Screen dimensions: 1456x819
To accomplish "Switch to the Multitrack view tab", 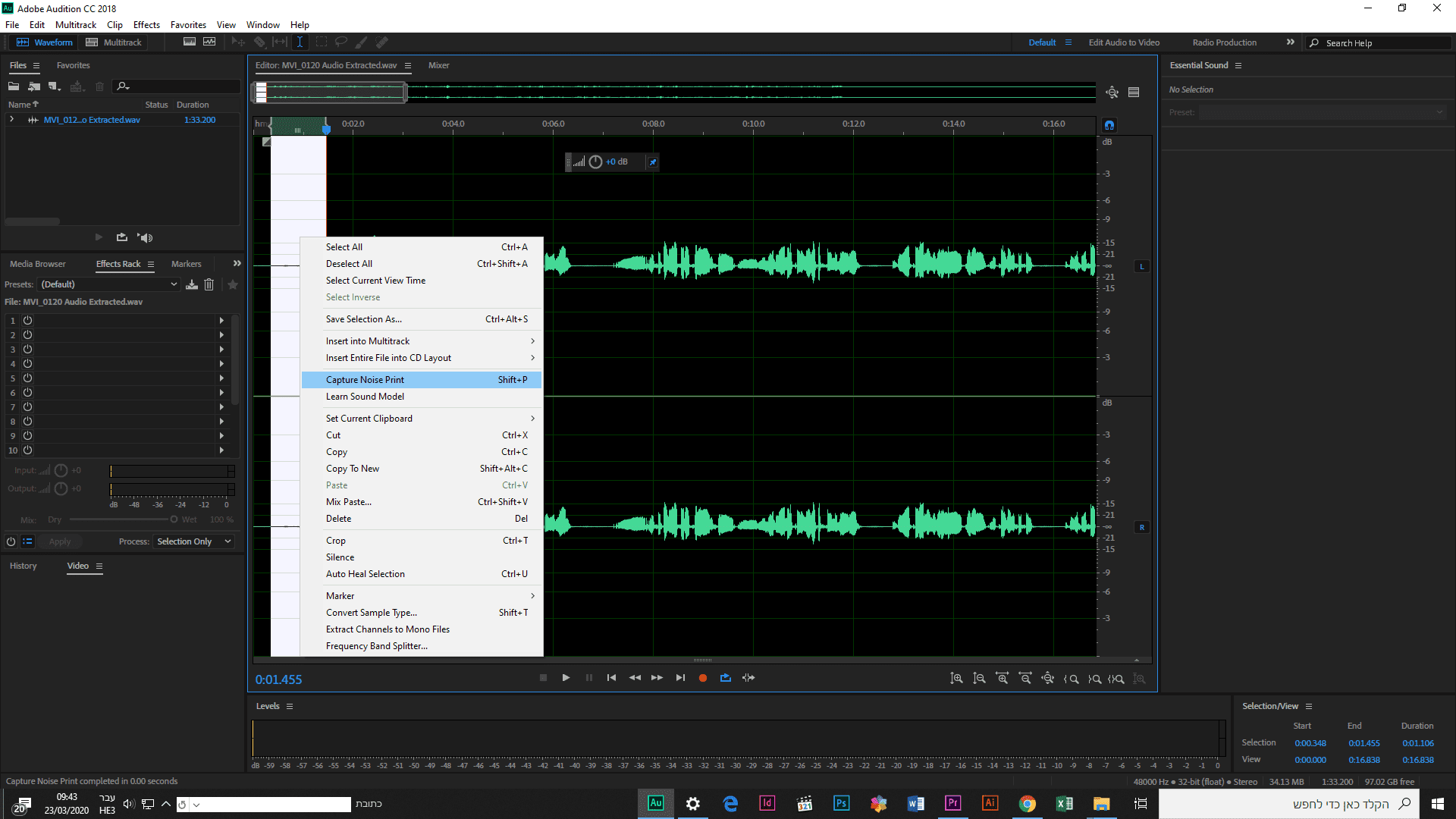I will pyautogui.click(x=114, y=42).
